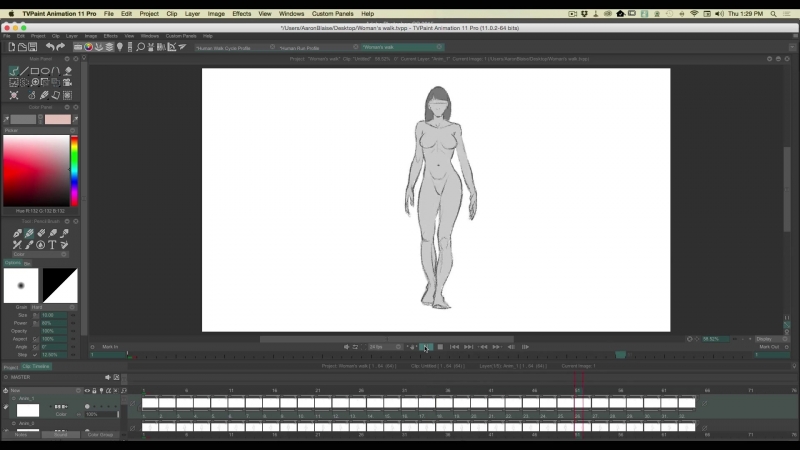The image size is (800, 450).
Task: Open the 24 fps frame rate dropdown
Action: point(385,347)
